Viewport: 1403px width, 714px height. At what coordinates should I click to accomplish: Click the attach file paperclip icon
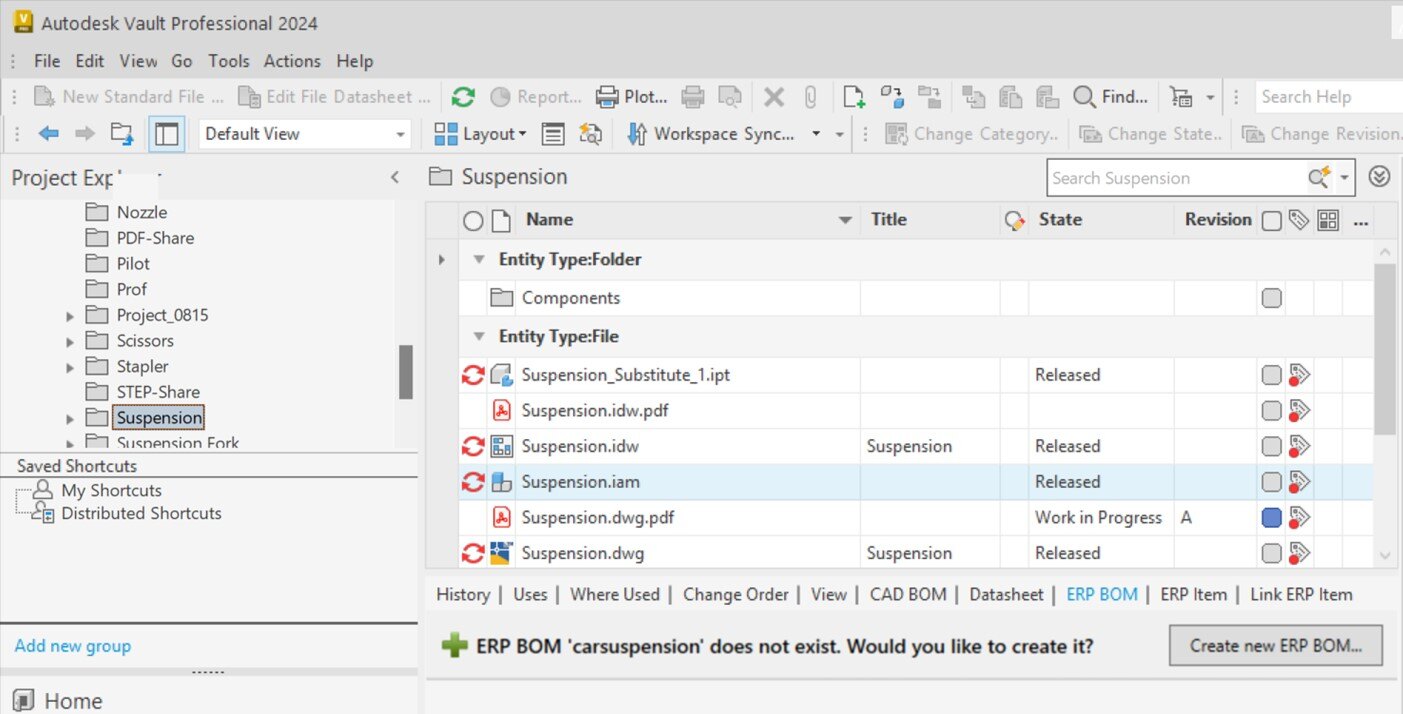(811, 96)
